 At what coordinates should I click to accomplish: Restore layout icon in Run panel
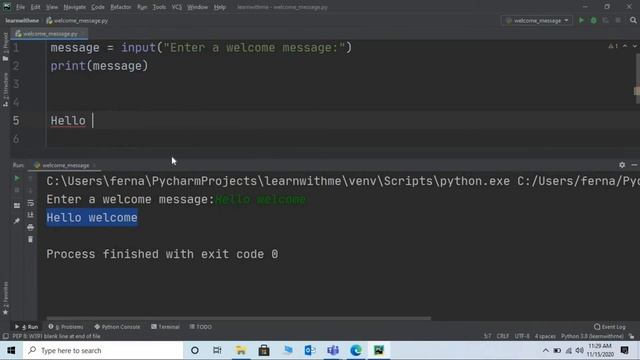coord(17,205)
